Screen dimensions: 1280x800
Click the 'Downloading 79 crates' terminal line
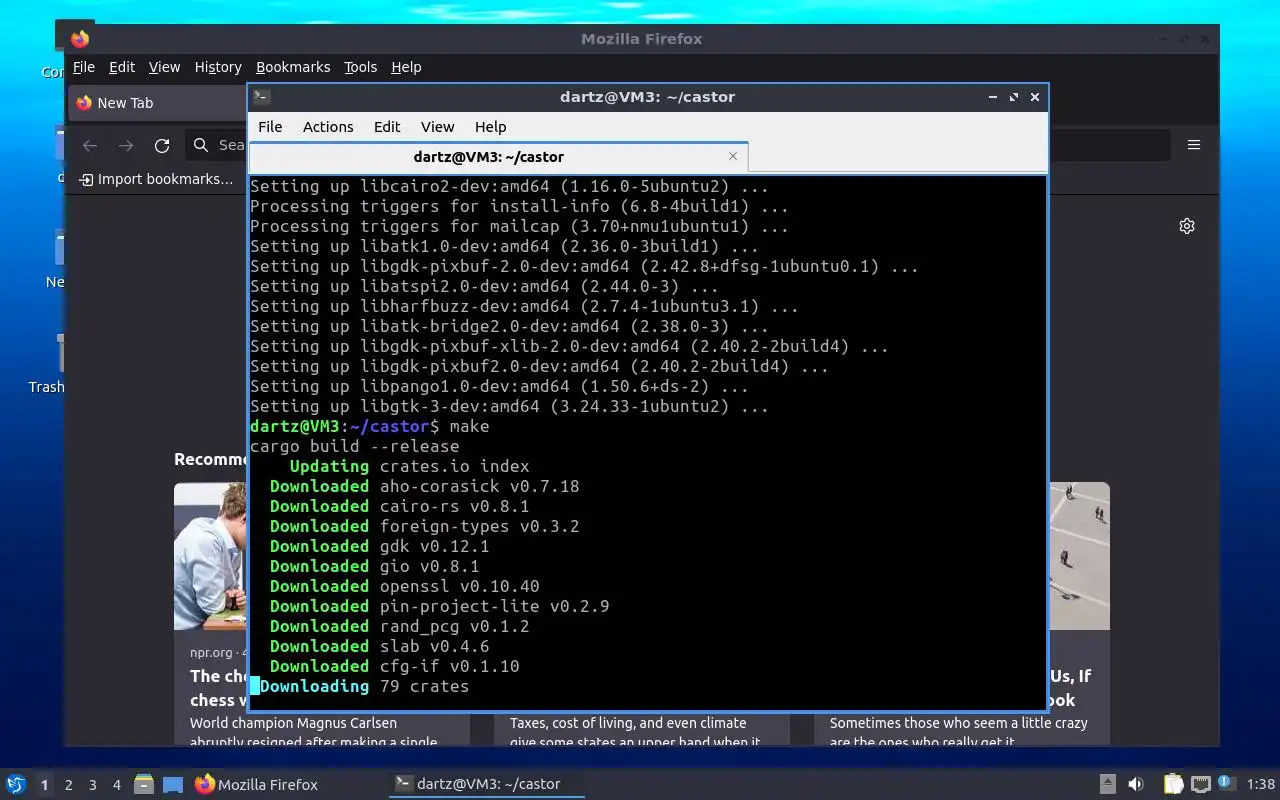pos(364,686)
